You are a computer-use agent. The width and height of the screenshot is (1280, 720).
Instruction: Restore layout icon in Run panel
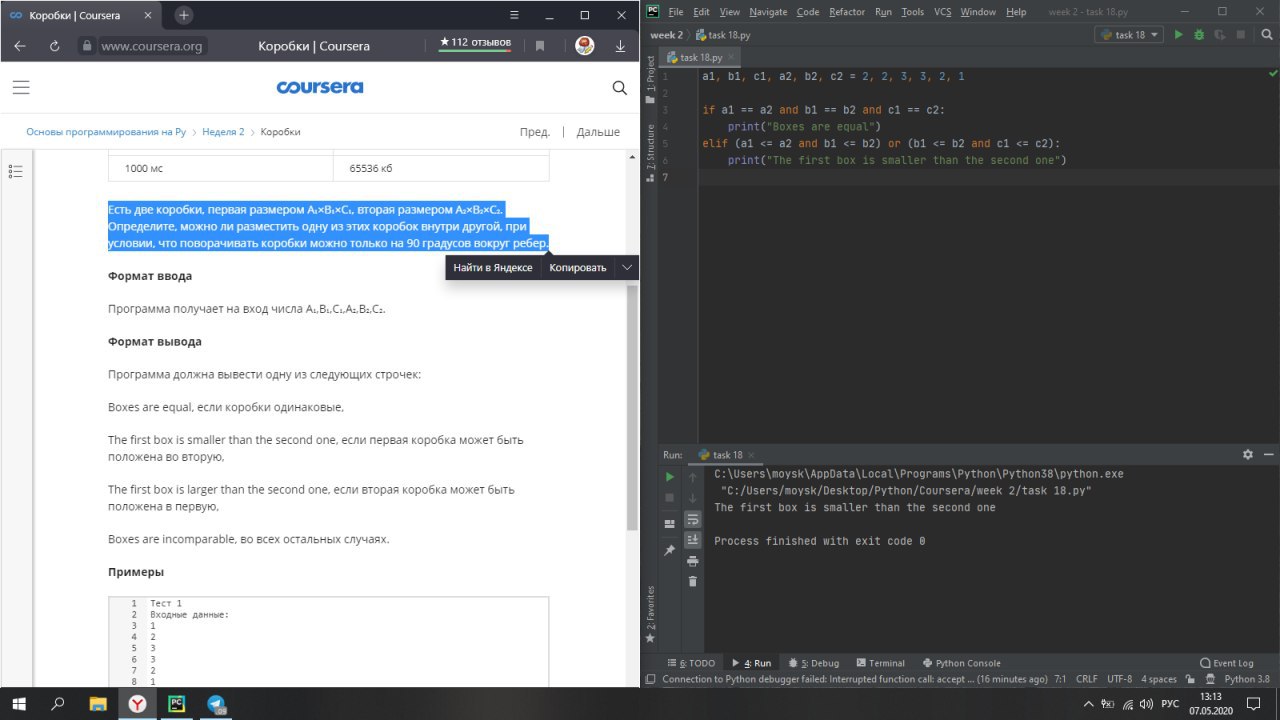click(x=670, y=524)
